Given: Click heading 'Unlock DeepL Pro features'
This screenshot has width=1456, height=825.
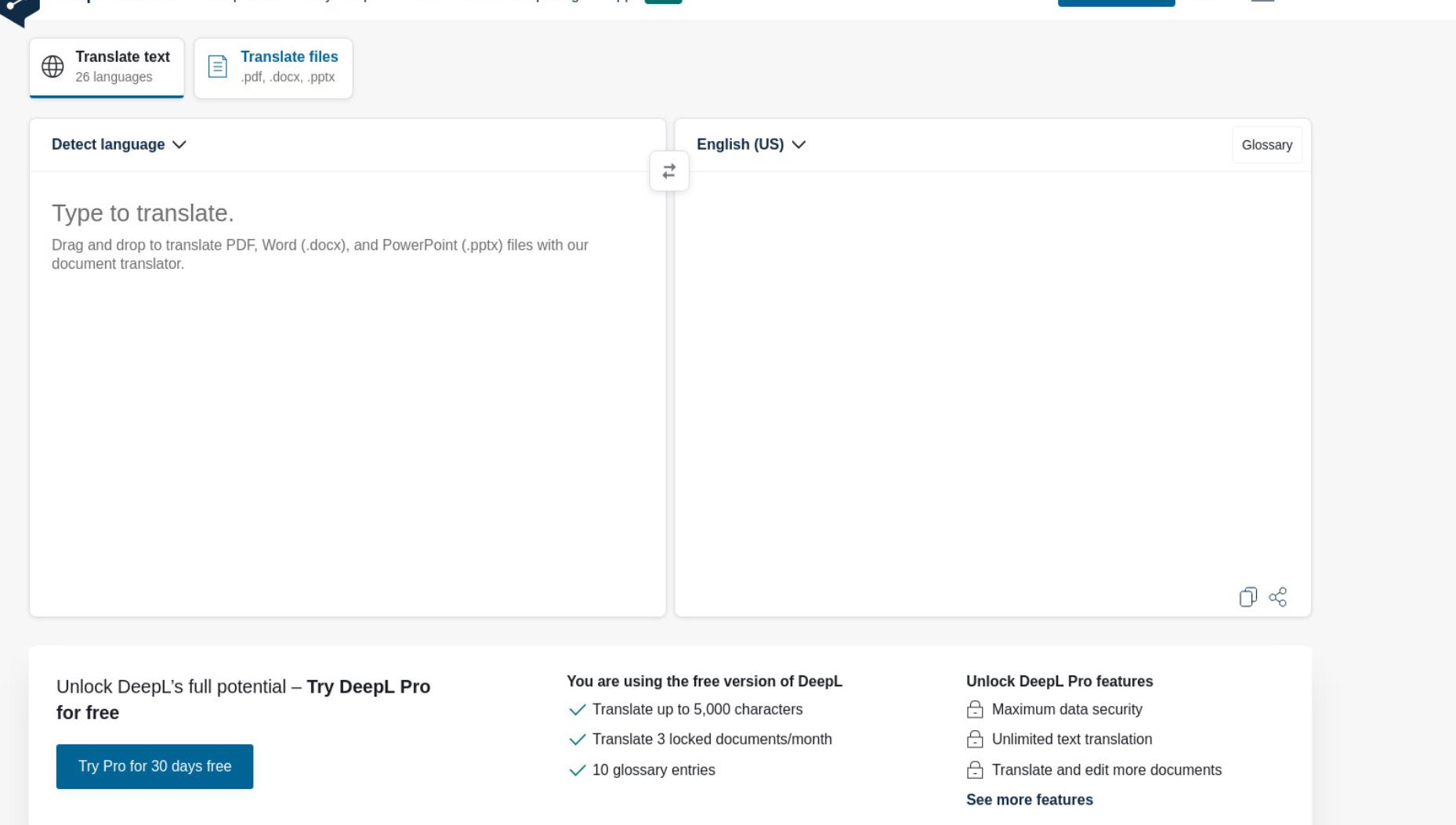Looking at the screenshot, I should click(x=1059, y=681).
